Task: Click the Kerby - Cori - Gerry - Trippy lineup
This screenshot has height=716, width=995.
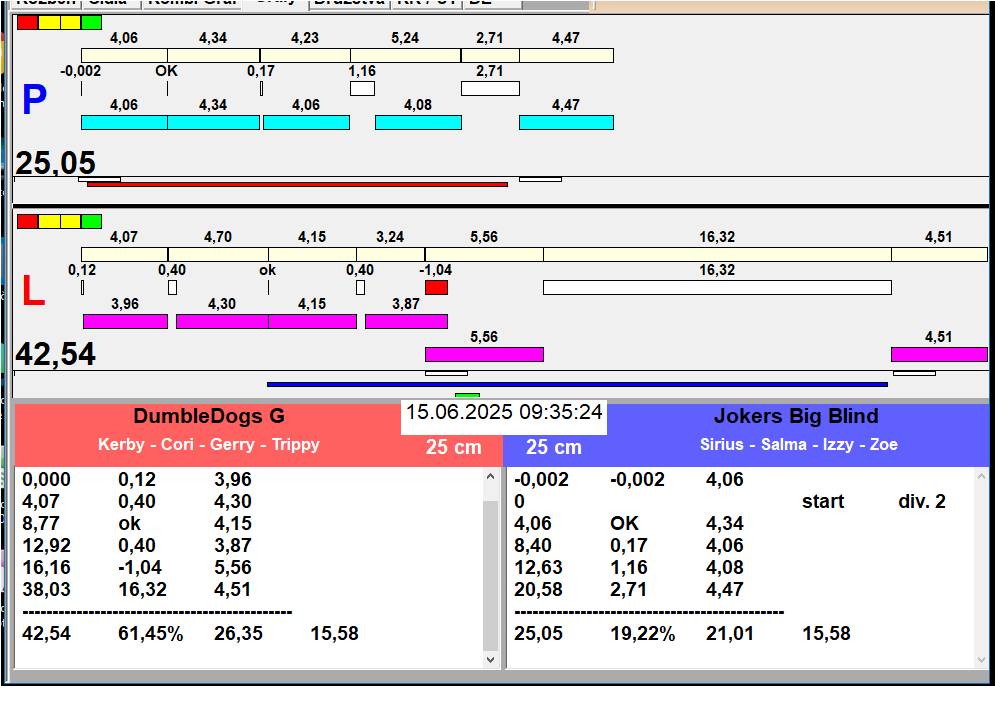Action: click(209, 444)
